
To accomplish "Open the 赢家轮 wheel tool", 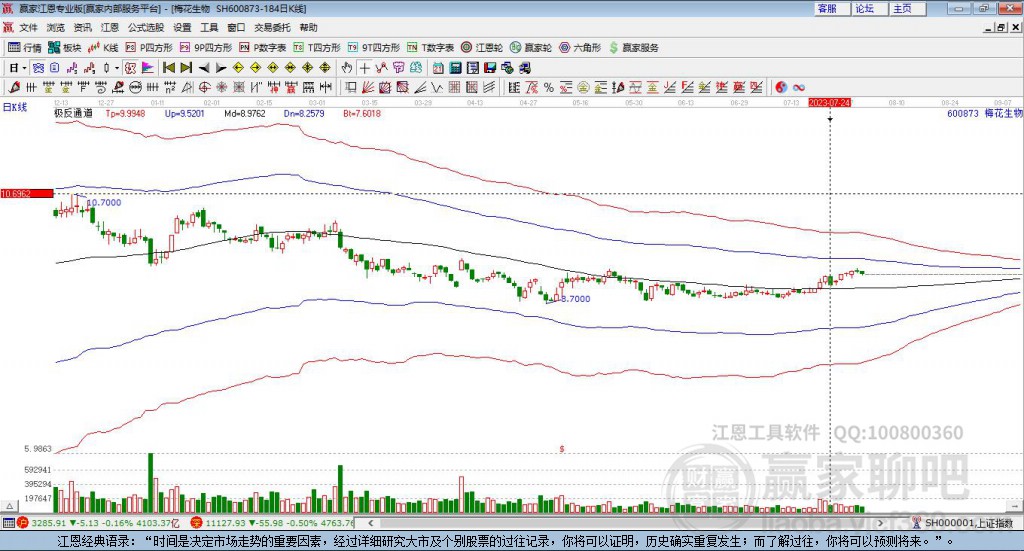I will coord(531,48).
